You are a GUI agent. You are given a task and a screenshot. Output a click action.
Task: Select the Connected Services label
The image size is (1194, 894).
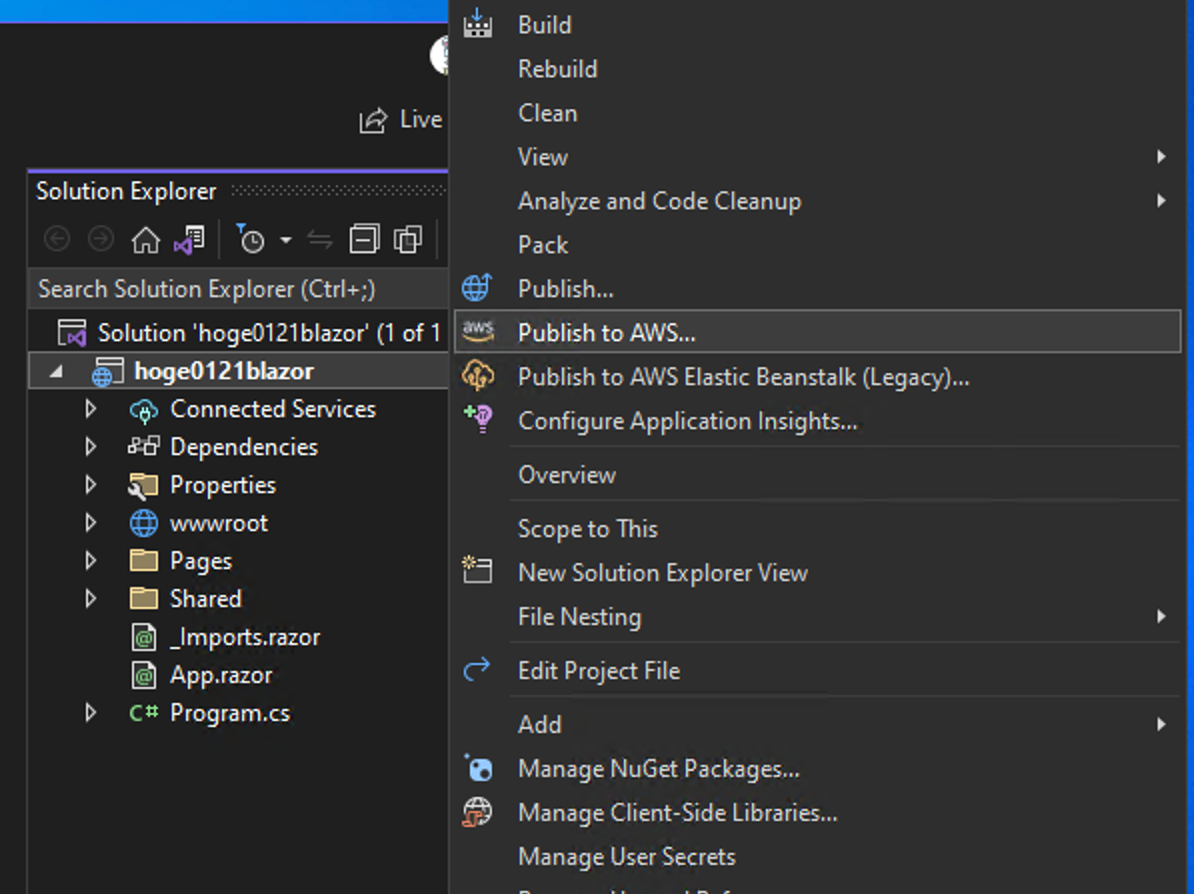click(273, 409)
